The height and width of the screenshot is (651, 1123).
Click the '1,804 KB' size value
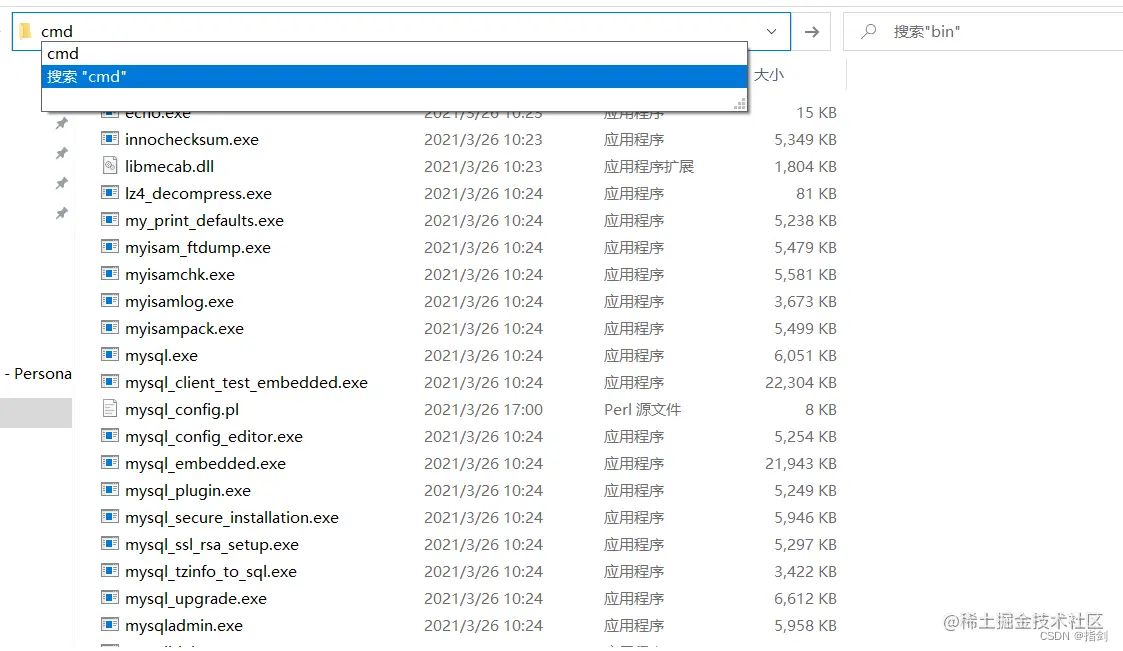point(805,166)
